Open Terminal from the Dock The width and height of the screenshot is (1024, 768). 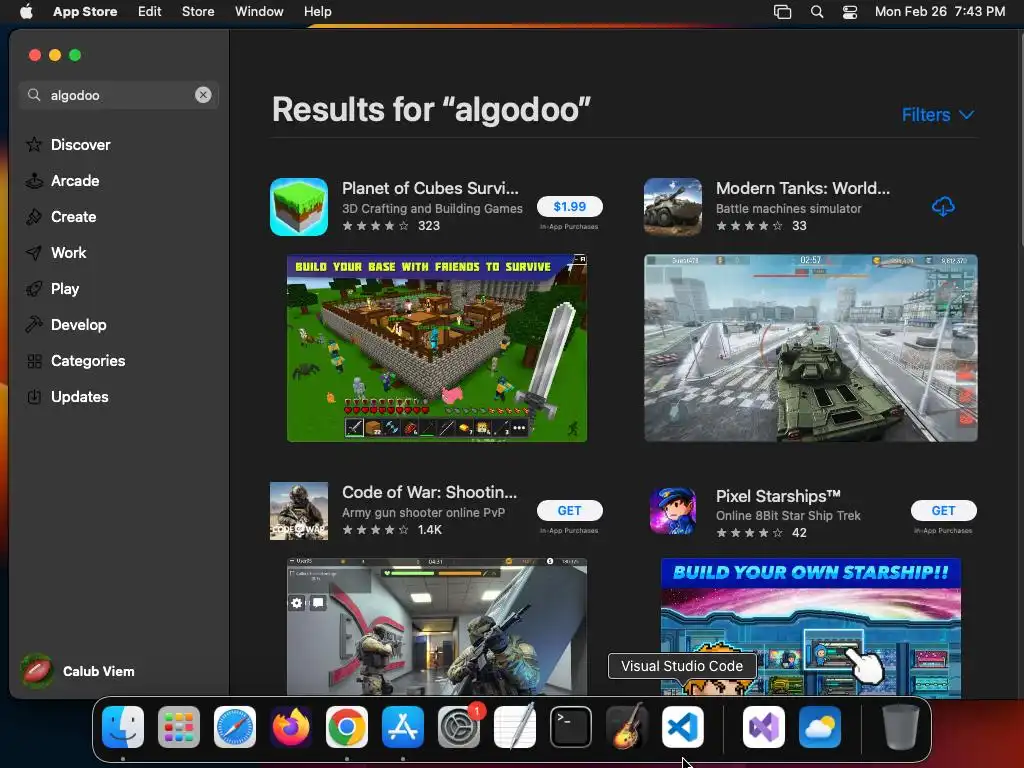click(x=571, y=727)
